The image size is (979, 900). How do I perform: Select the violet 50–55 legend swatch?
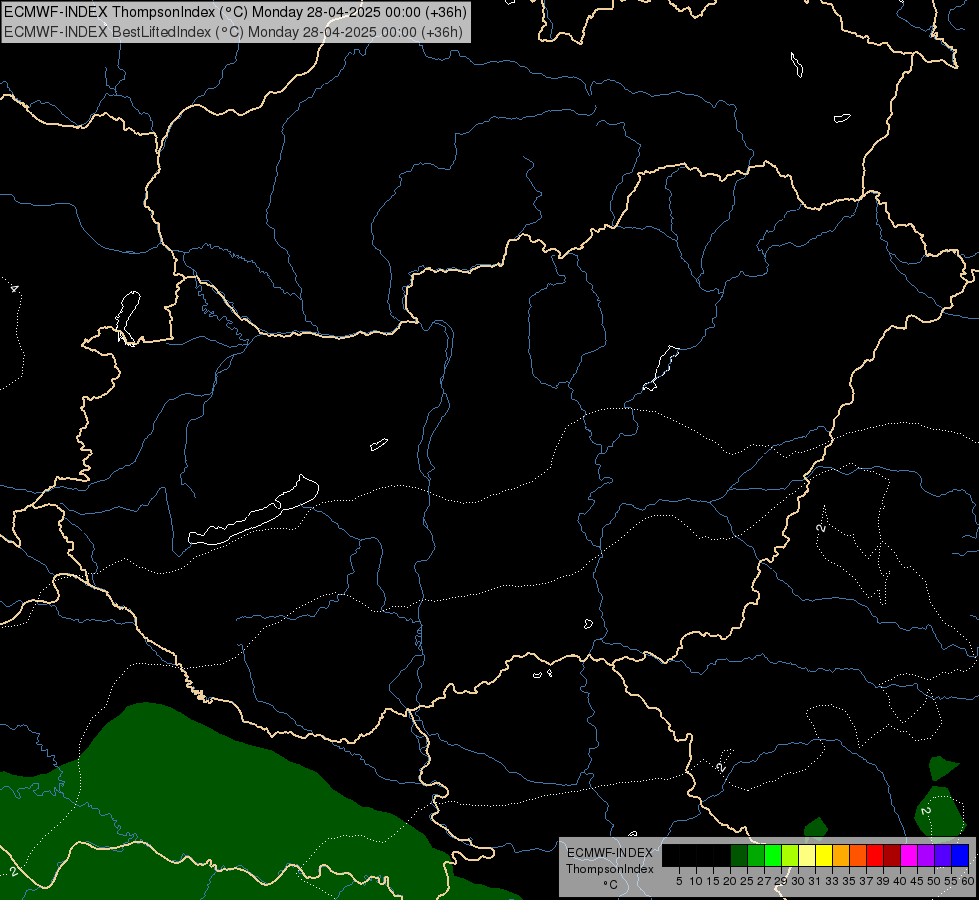(x=943, y=855)
